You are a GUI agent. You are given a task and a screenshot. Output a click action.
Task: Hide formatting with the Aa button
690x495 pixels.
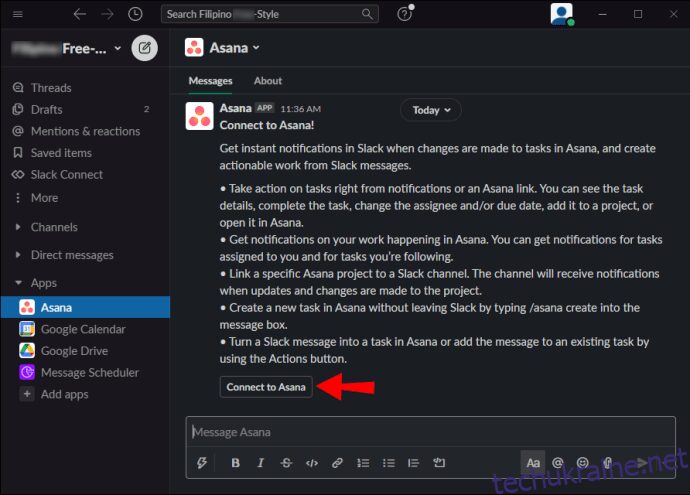[532, 463]
